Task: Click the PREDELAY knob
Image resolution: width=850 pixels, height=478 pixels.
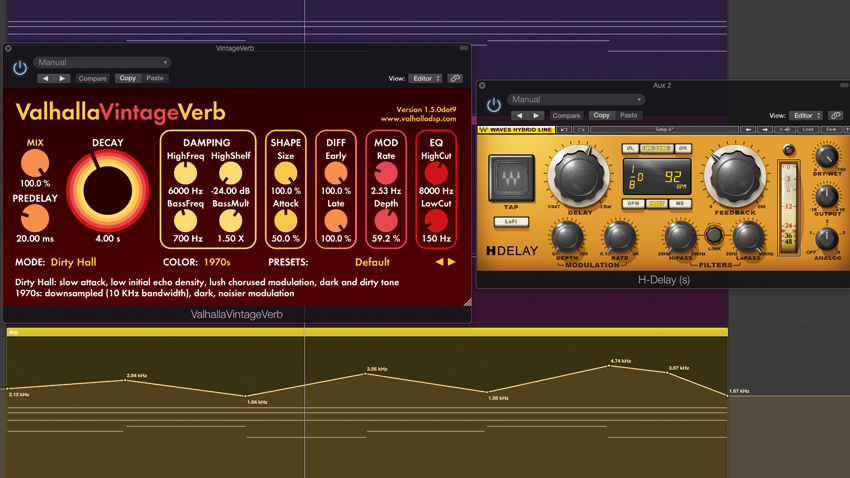Action: coord(35,219)
